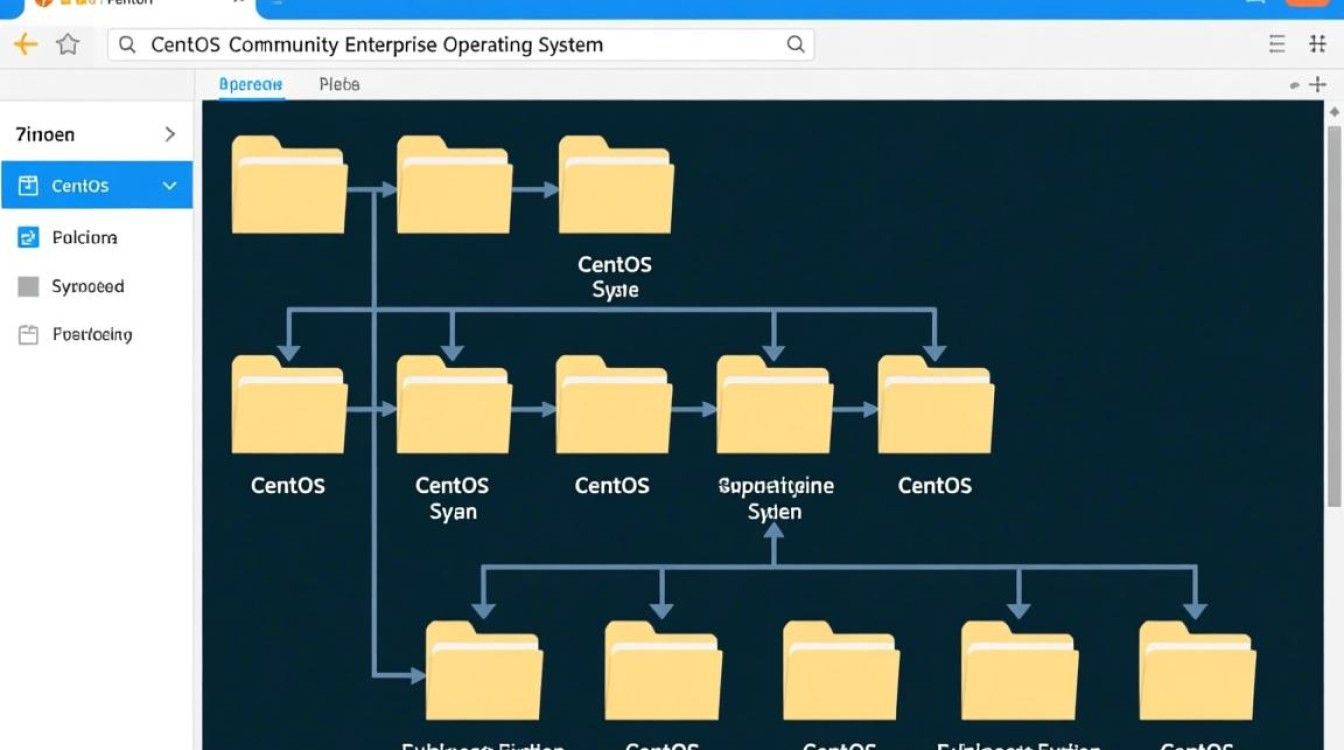Screen dimensions: 1344x750
Task: Select the CentOS Syste folder in the top row
Action: (x=615, y=185)
